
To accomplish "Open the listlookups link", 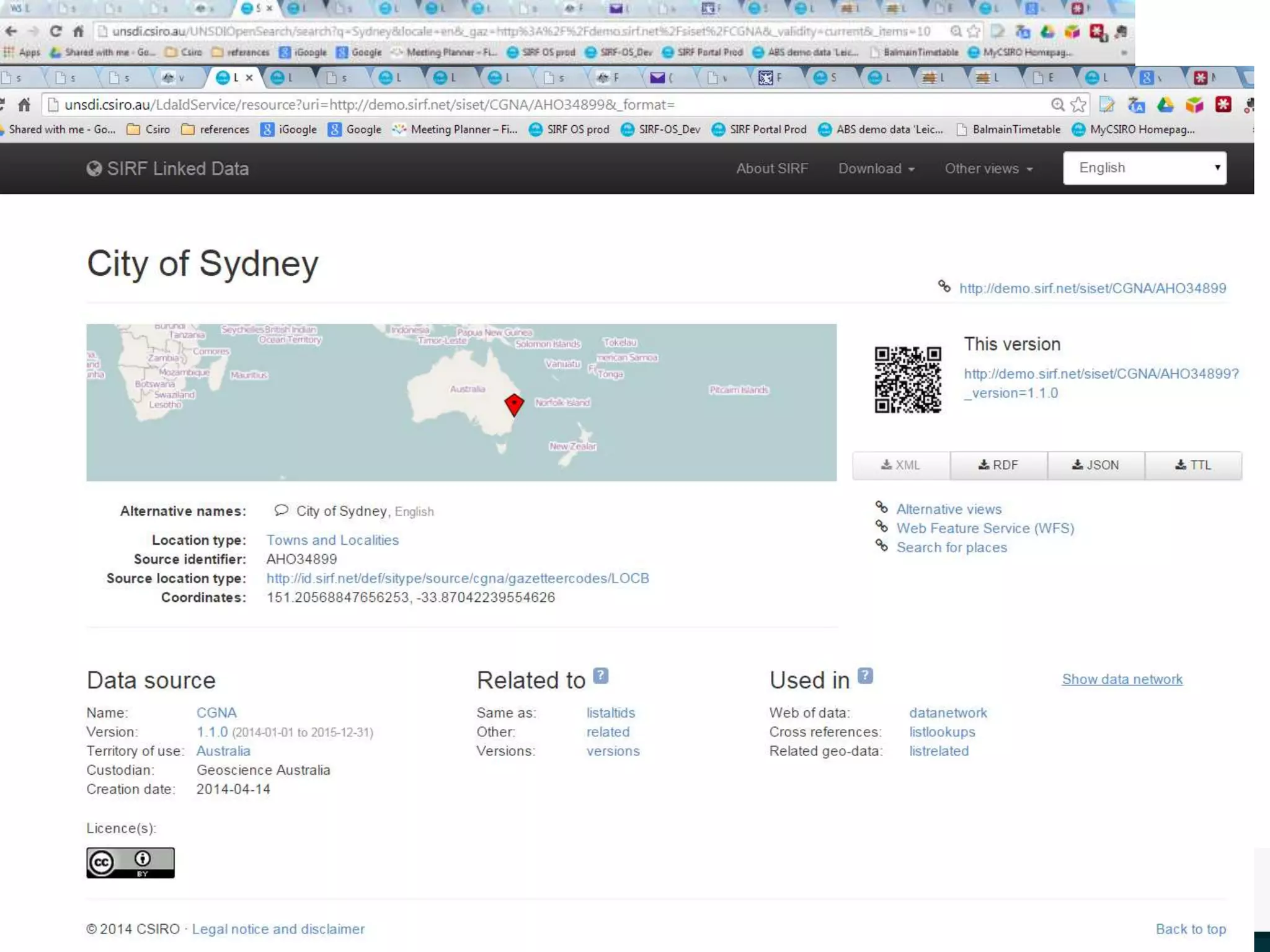I will [x=942, y=733].
